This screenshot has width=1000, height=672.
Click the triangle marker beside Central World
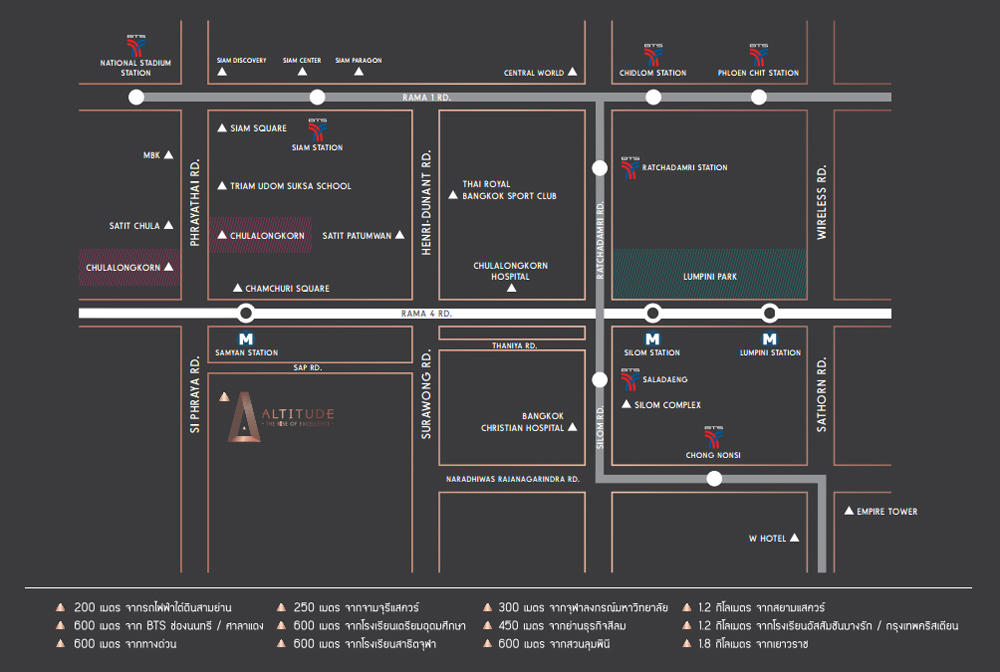(x=573, y=72)
